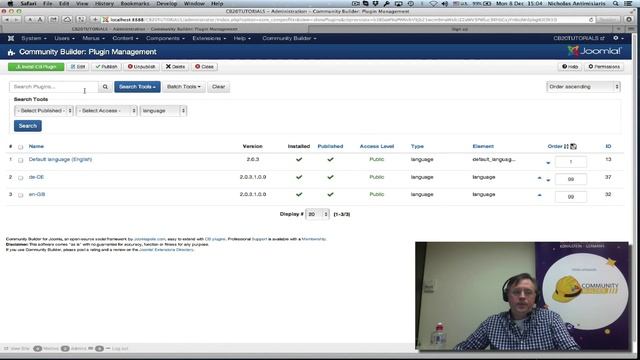Click the Clear button
The width and height of the screenshot is (640, 360).
tap(218, 87)
